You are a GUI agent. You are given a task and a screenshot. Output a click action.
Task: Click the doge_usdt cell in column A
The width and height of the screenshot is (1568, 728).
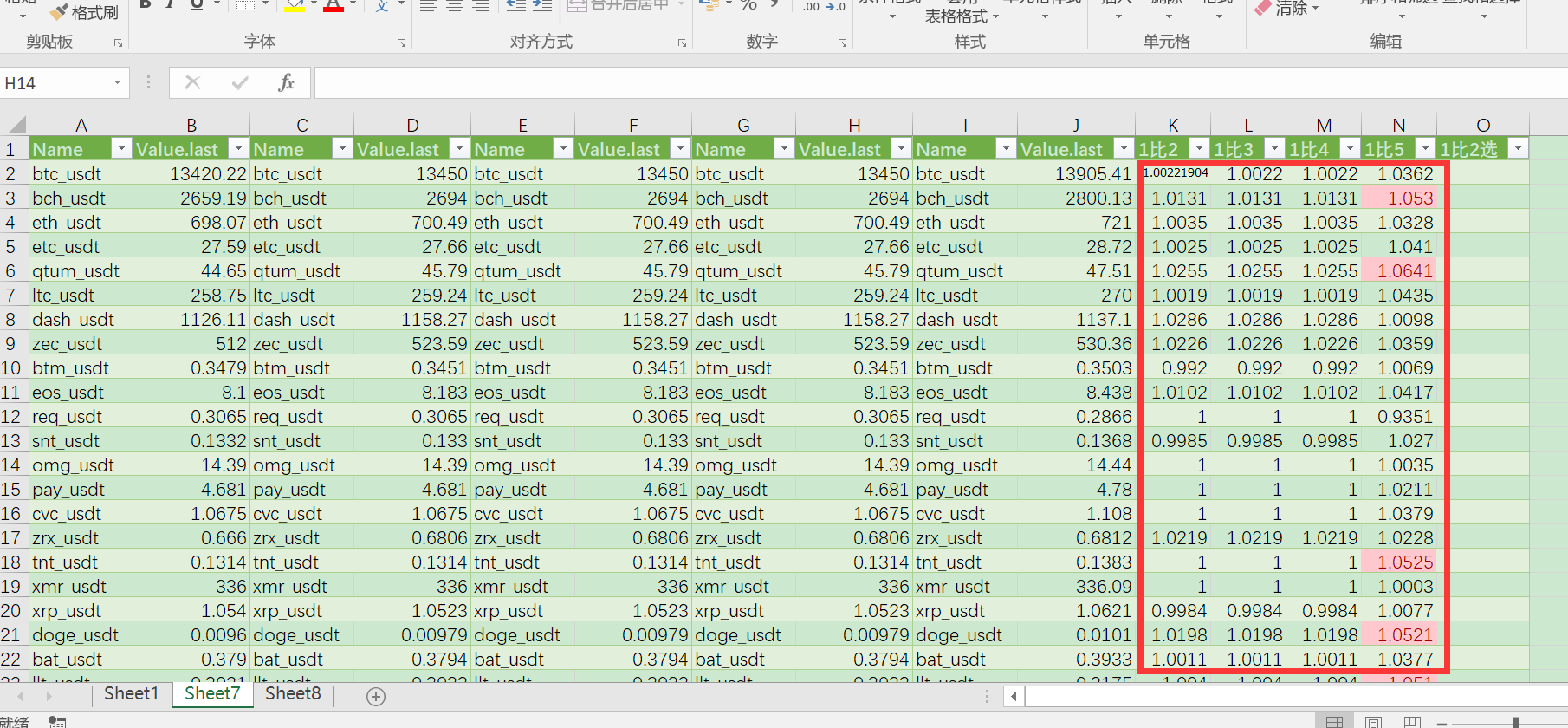(81, 635)
